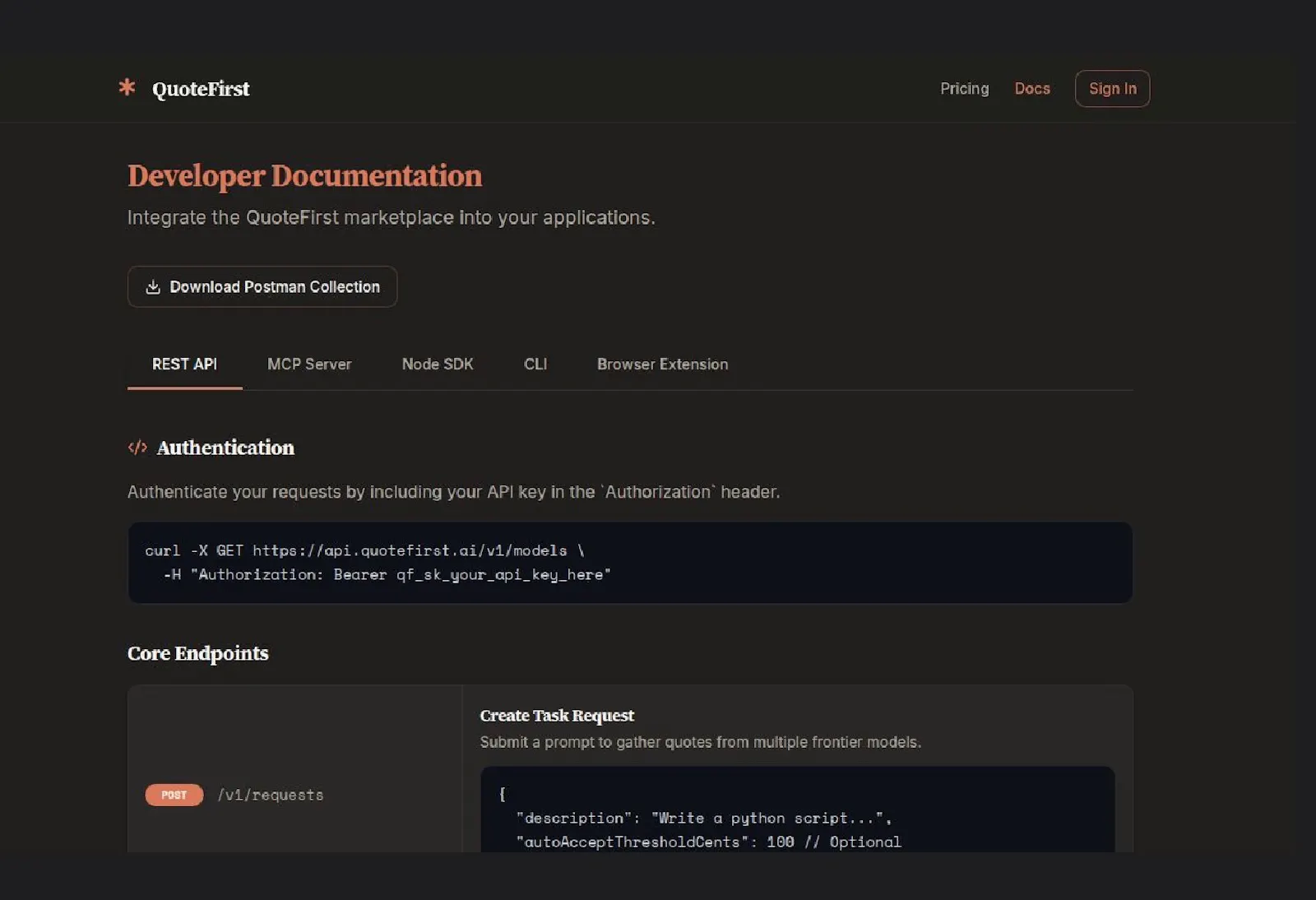Click the POST method badge

click(x=174, y=795)
